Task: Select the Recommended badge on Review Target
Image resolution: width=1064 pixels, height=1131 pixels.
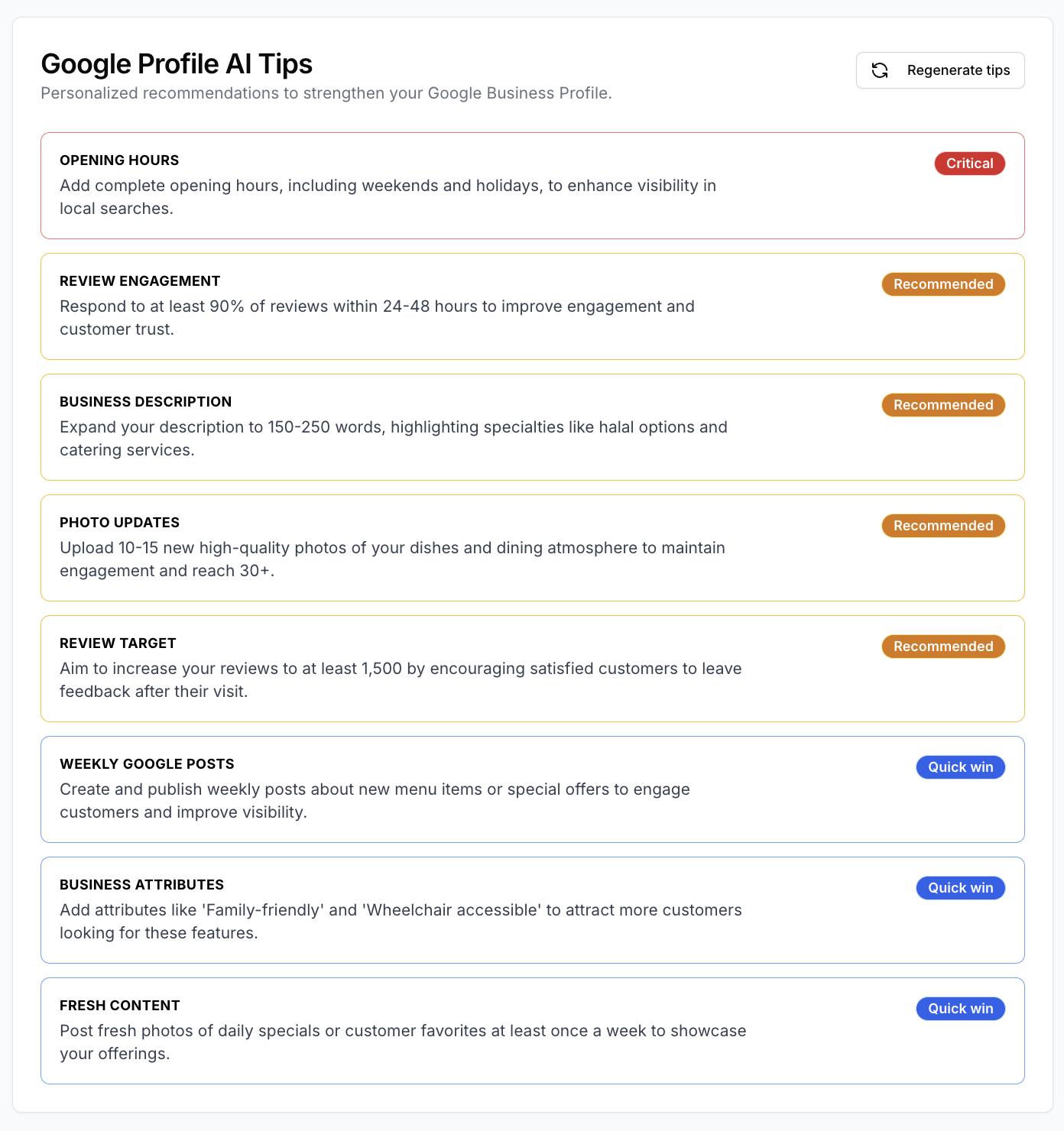Action: [x=942, y=646]
